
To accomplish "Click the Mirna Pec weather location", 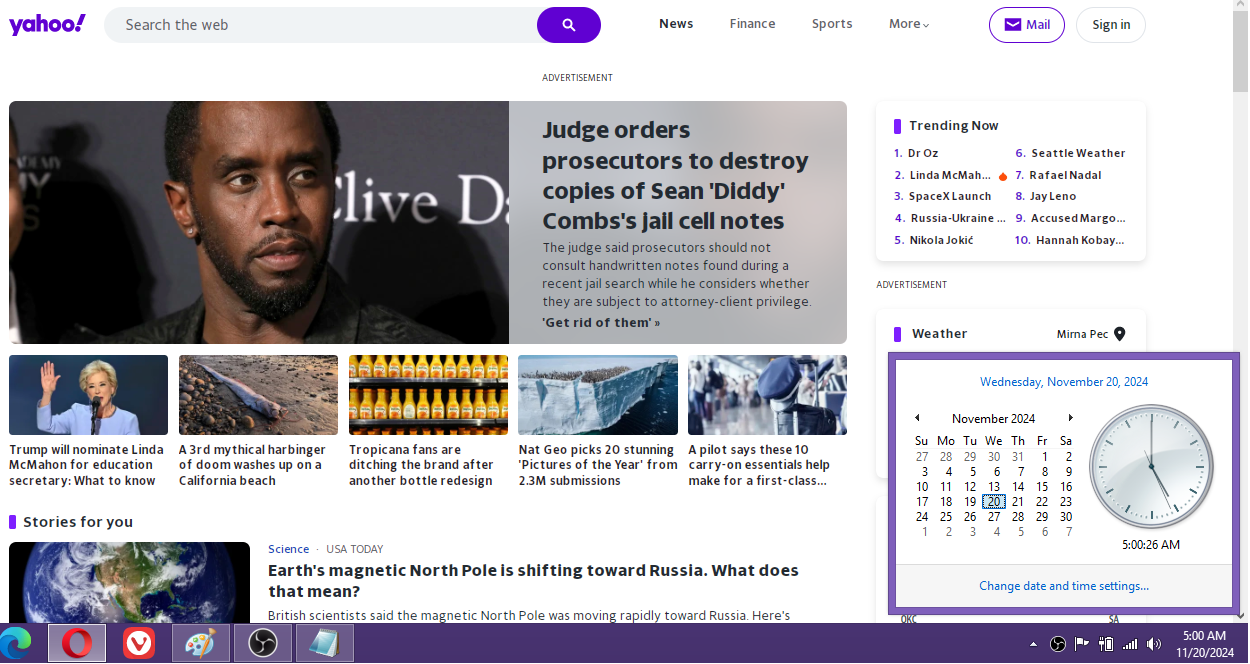I will (x=1083, y=334).
